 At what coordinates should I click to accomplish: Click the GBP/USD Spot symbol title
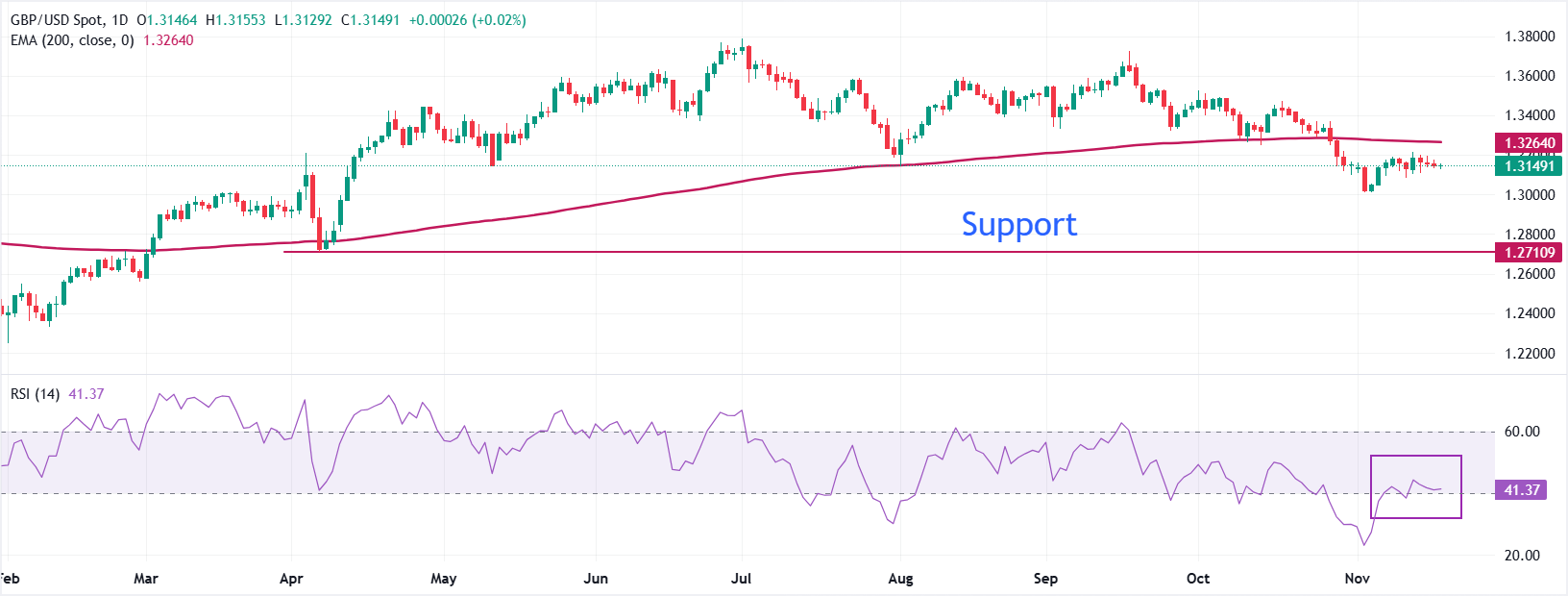[56, 20]
